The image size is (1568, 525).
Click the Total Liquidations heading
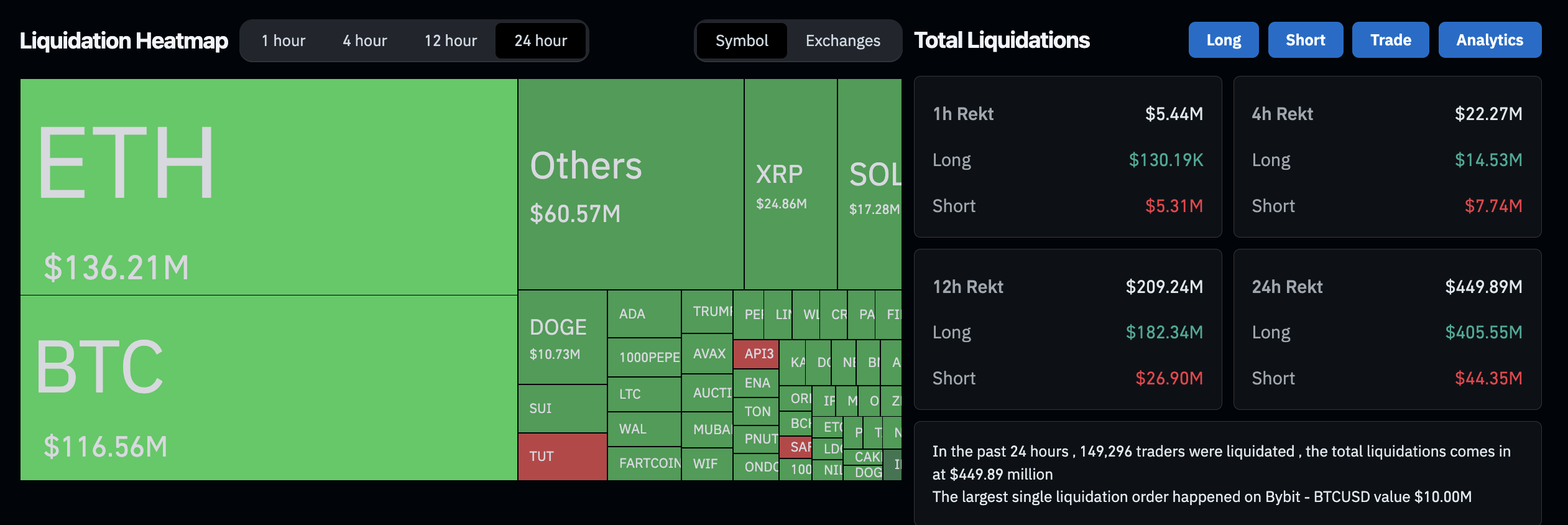[x=1002, y=40]
